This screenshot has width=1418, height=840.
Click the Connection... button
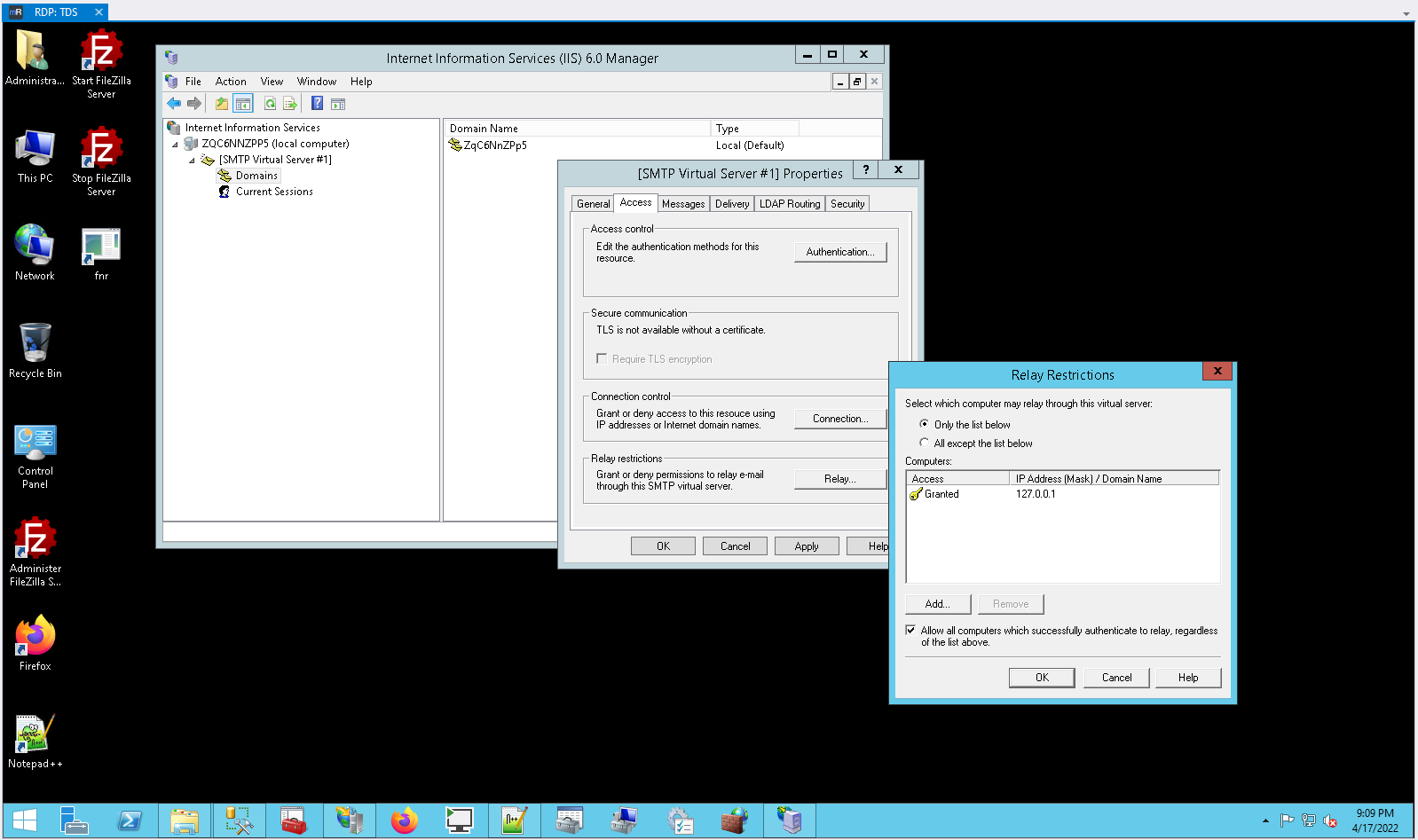pos(840,419)
